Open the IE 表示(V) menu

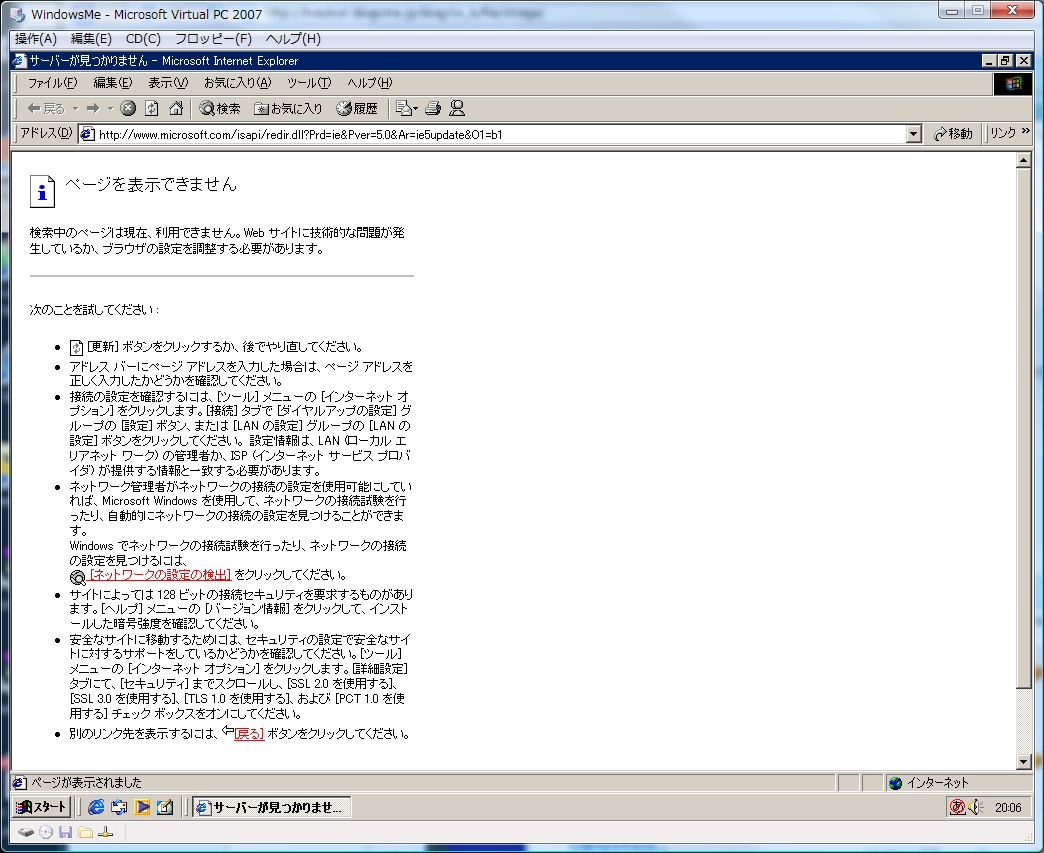pos(168,83)
